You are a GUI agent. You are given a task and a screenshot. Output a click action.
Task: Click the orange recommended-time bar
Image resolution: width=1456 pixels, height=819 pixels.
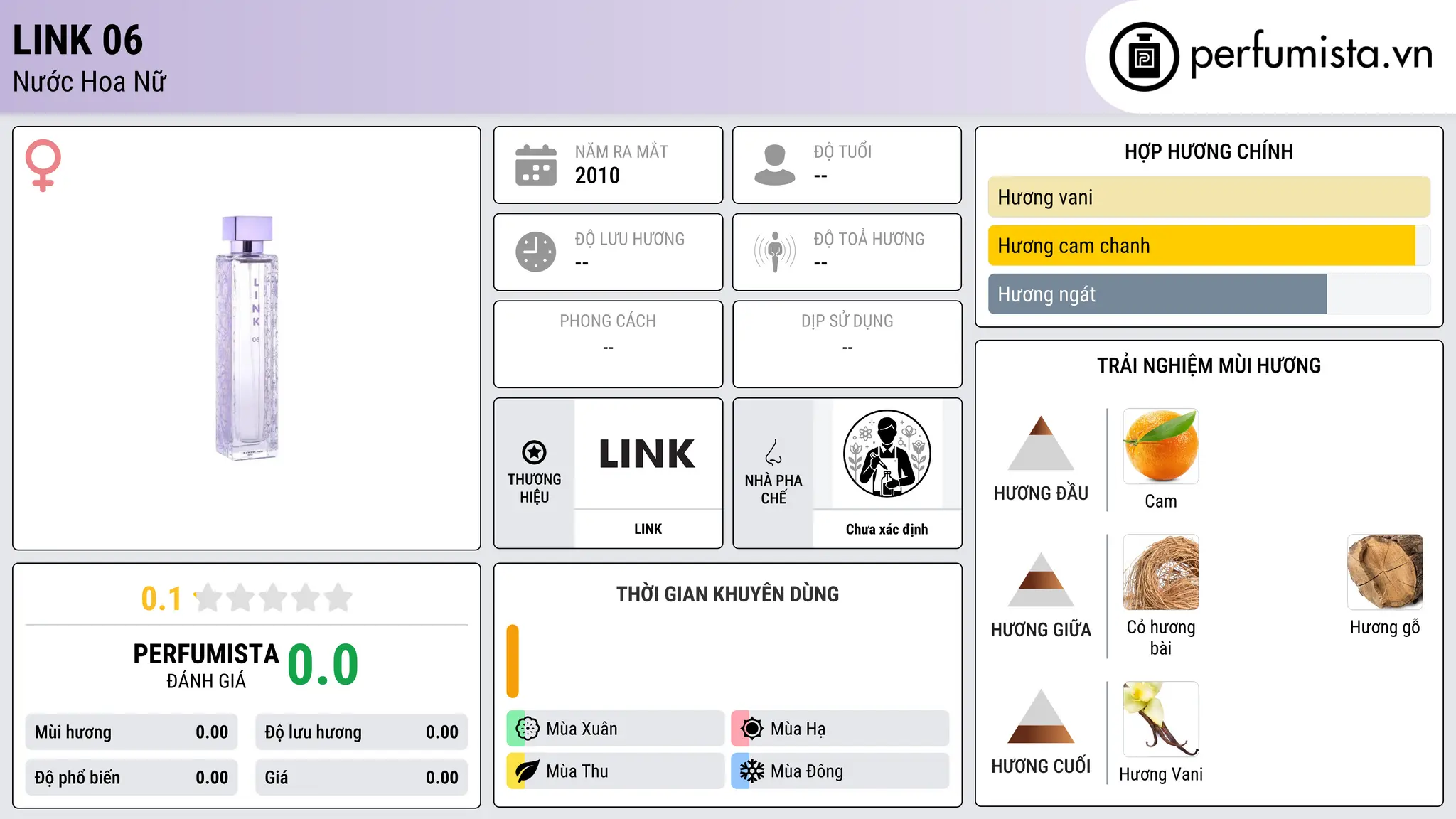coord(513,661)
